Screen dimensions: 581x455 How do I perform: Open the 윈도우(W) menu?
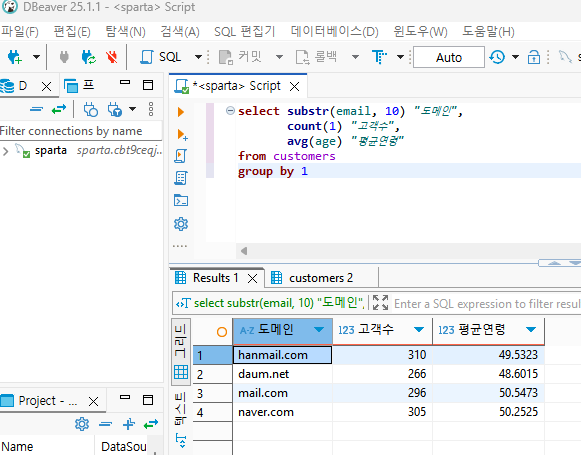tap(420, 31)
